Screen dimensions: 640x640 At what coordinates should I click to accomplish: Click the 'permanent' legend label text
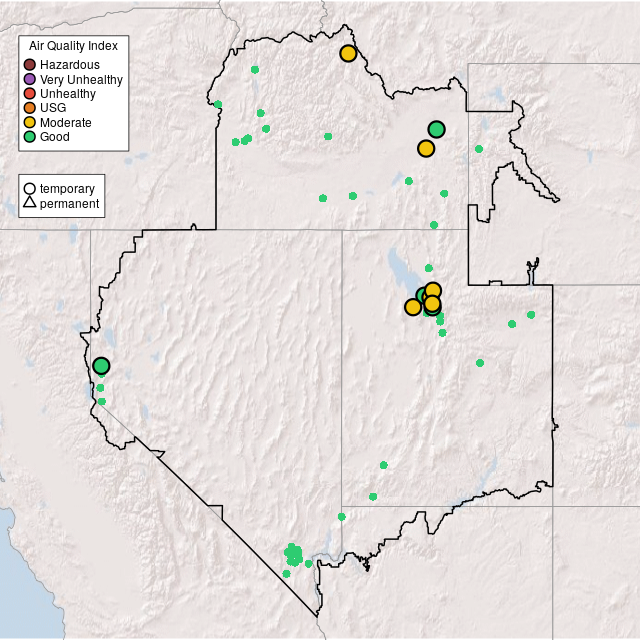69,204
